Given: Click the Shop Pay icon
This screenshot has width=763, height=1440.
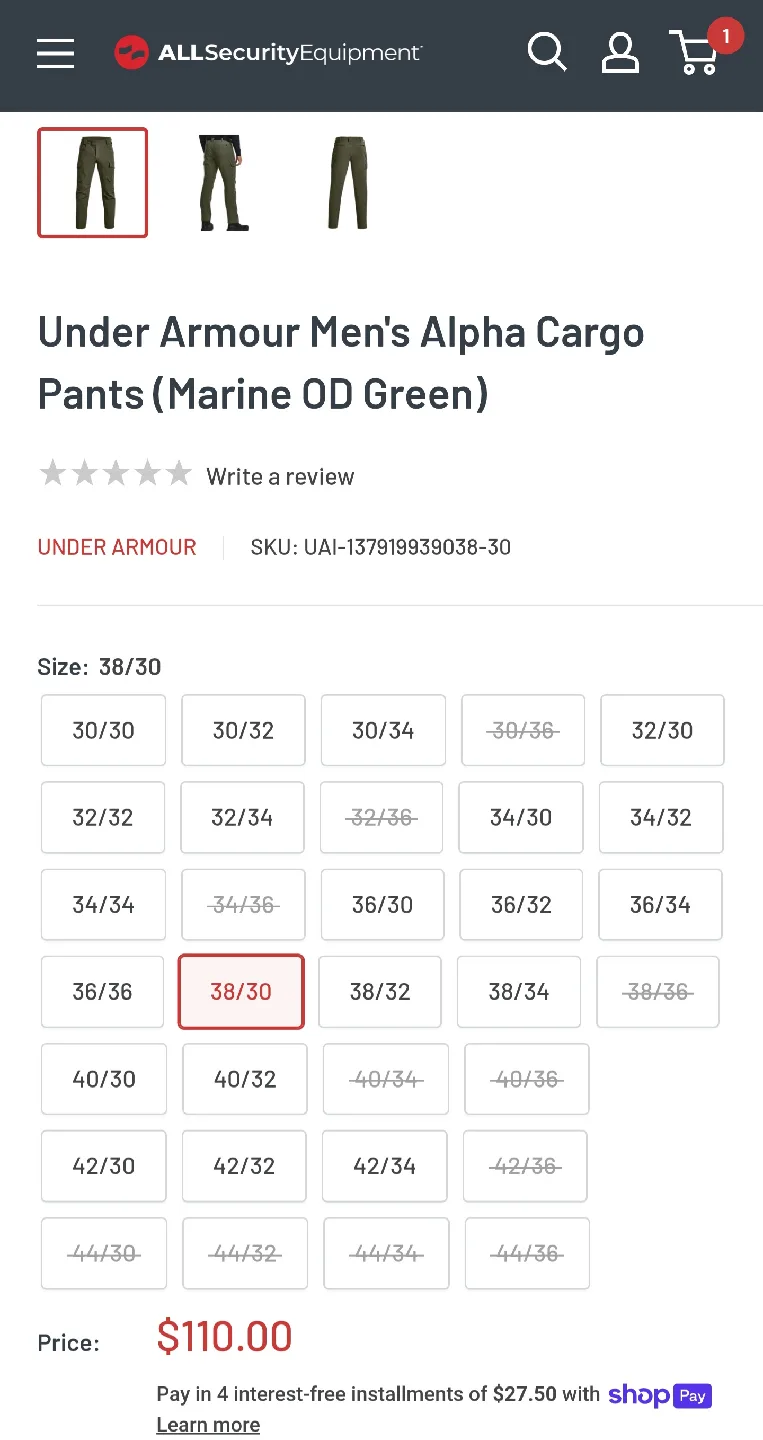Looking at the screenshot, I should [660, 1395].
